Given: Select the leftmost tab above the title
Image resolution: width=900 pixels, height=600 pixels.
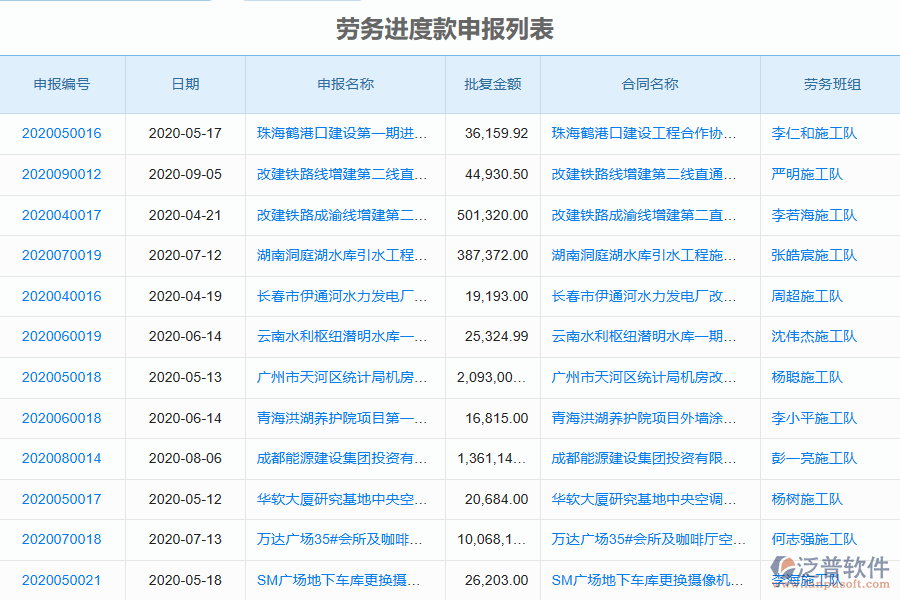Looking at the screenshot, I should [105, 3].
